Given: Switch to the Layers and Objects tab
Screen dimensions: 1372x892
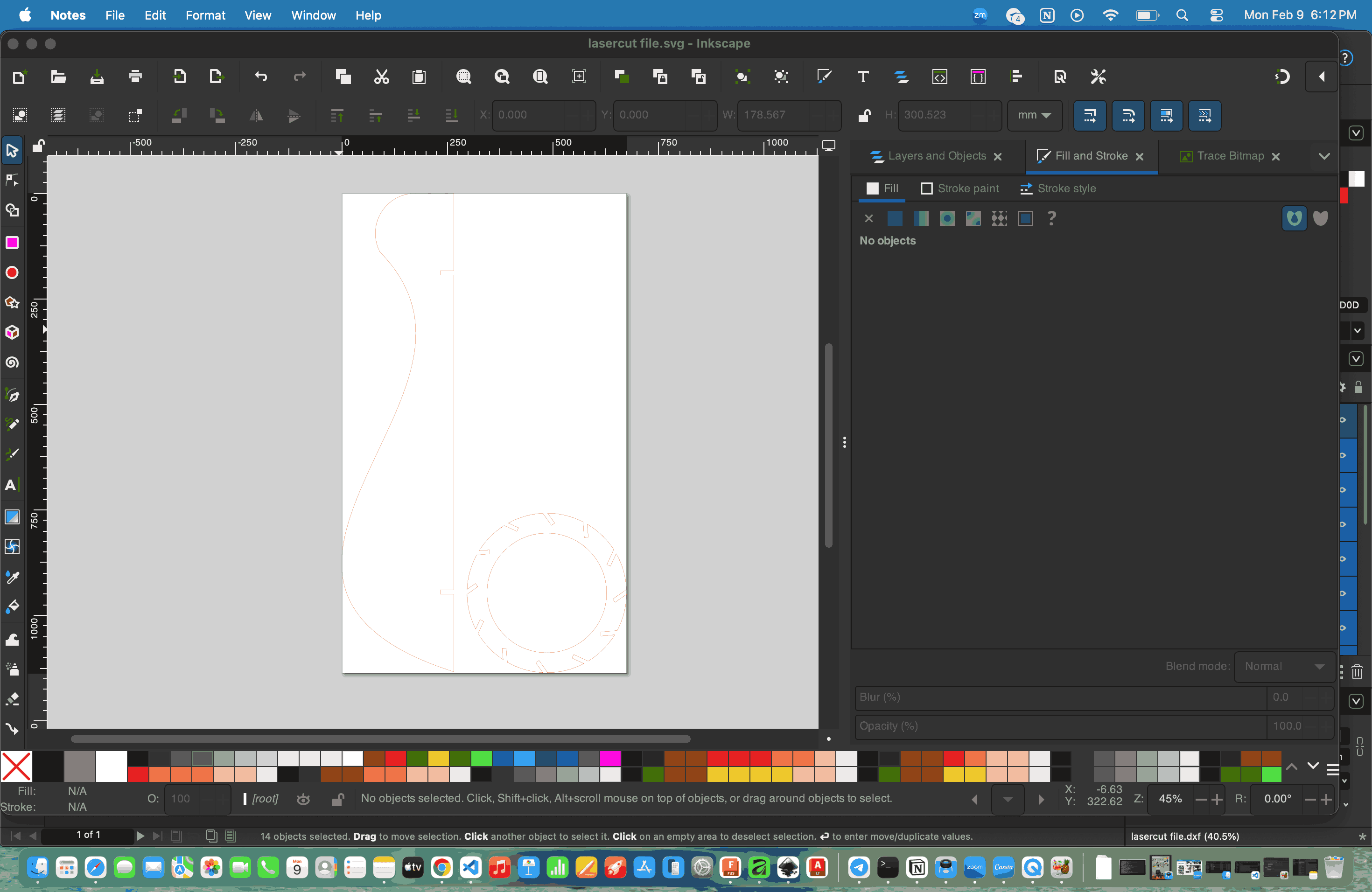Looking at the screenshot, I should tap(936, 156).
